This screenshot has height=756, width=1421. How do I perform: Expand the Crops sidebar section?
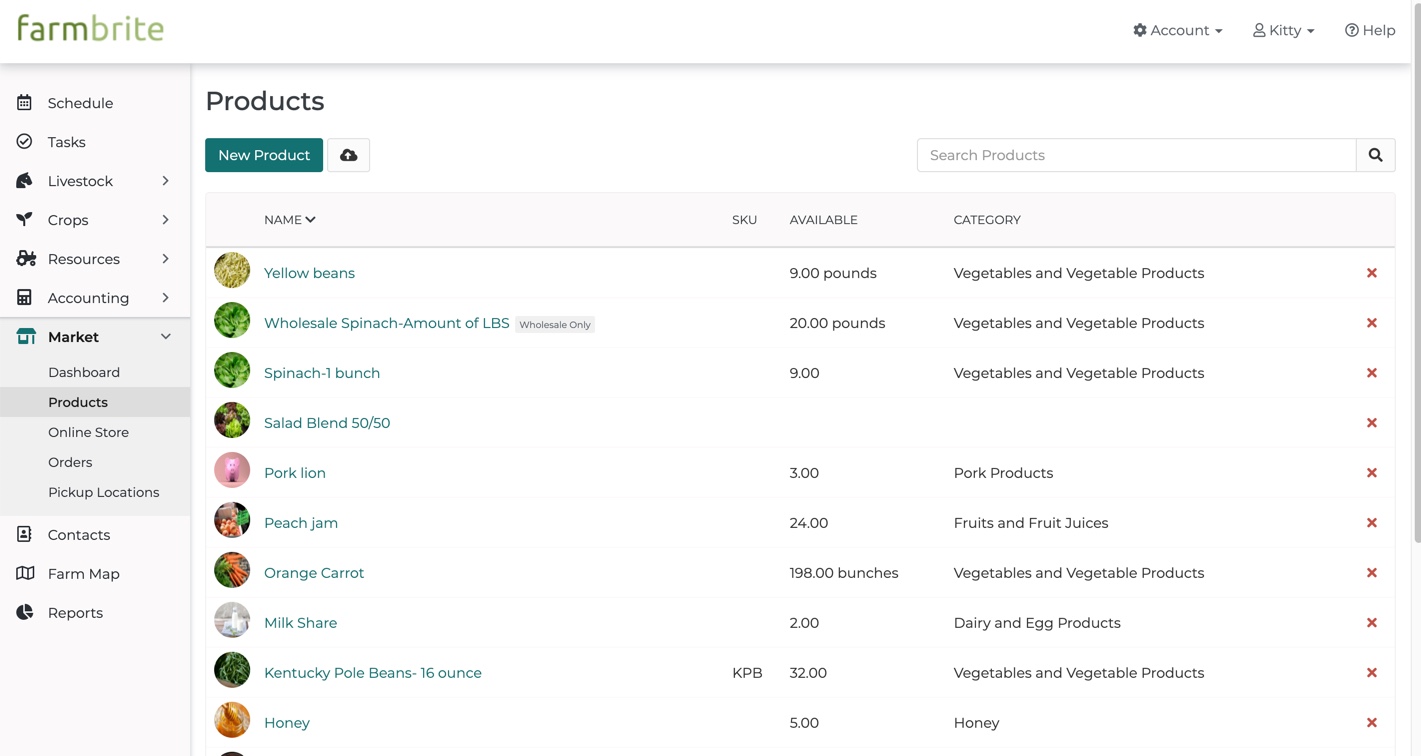click(x=165, y=220)
